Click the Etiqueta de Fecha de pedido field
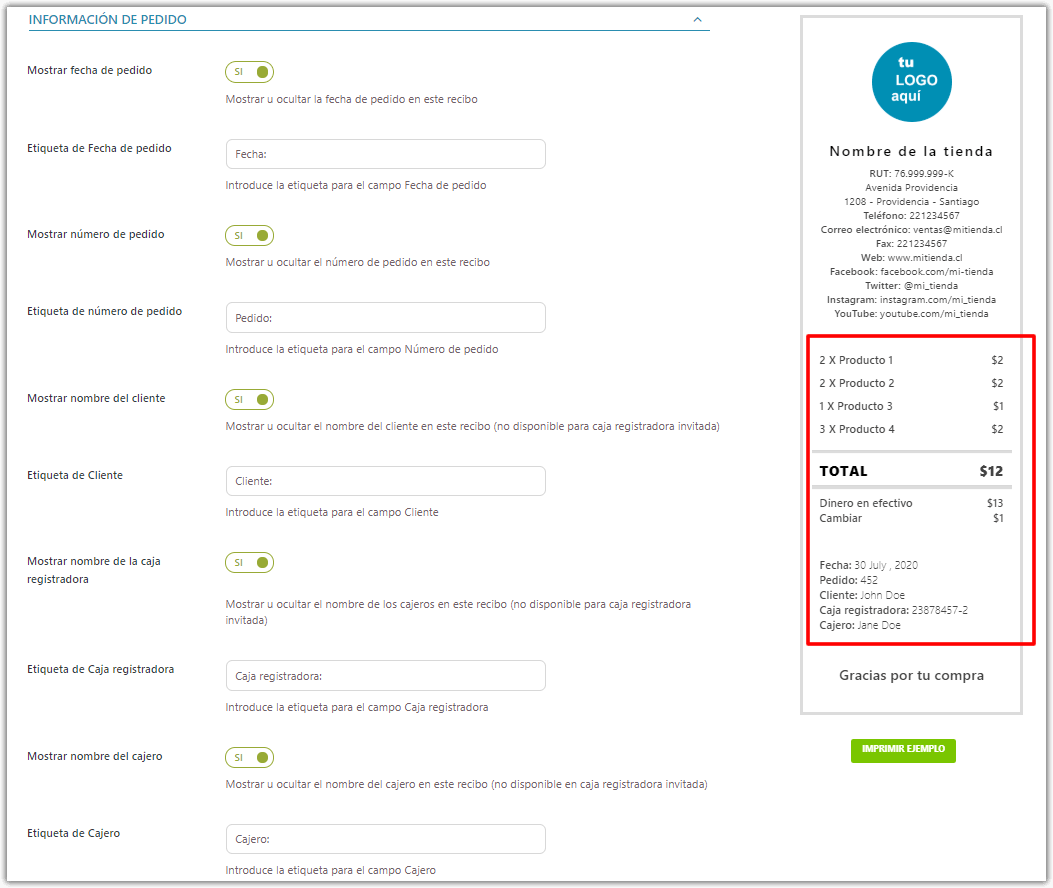This screenshot has height=888, width=1053. tap(385, 154)
